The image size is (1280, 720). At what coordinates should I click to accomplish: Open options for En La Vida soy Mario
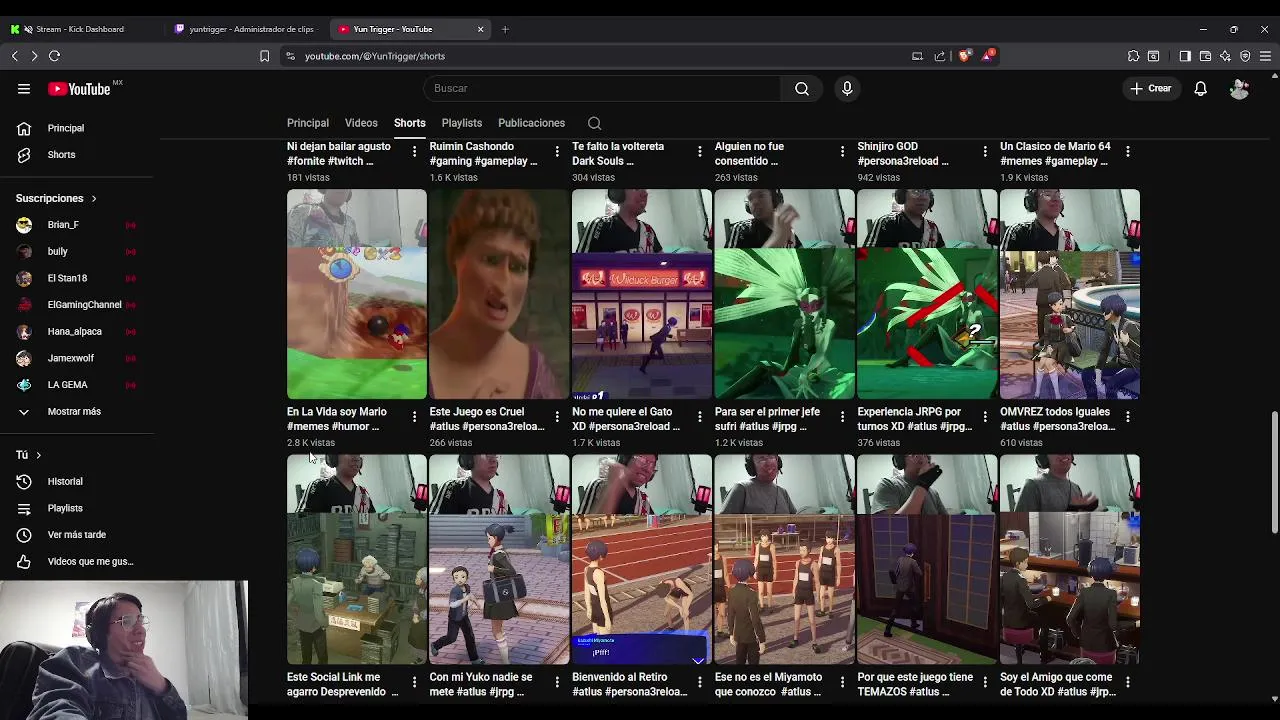point(414,416)
